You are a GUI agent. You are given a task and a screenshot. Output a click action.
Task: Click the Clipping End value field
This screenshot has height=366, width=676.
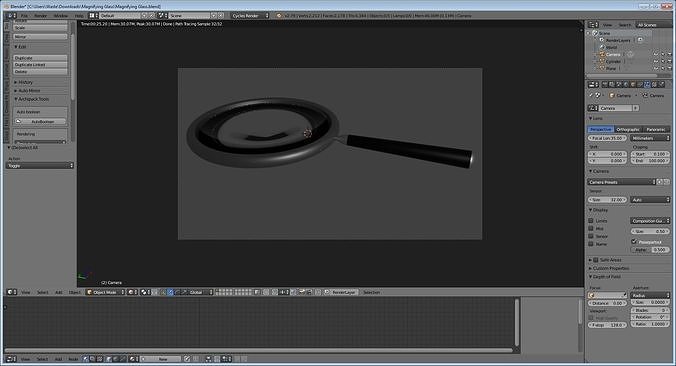pyautogui.click(x=650, y=160)
